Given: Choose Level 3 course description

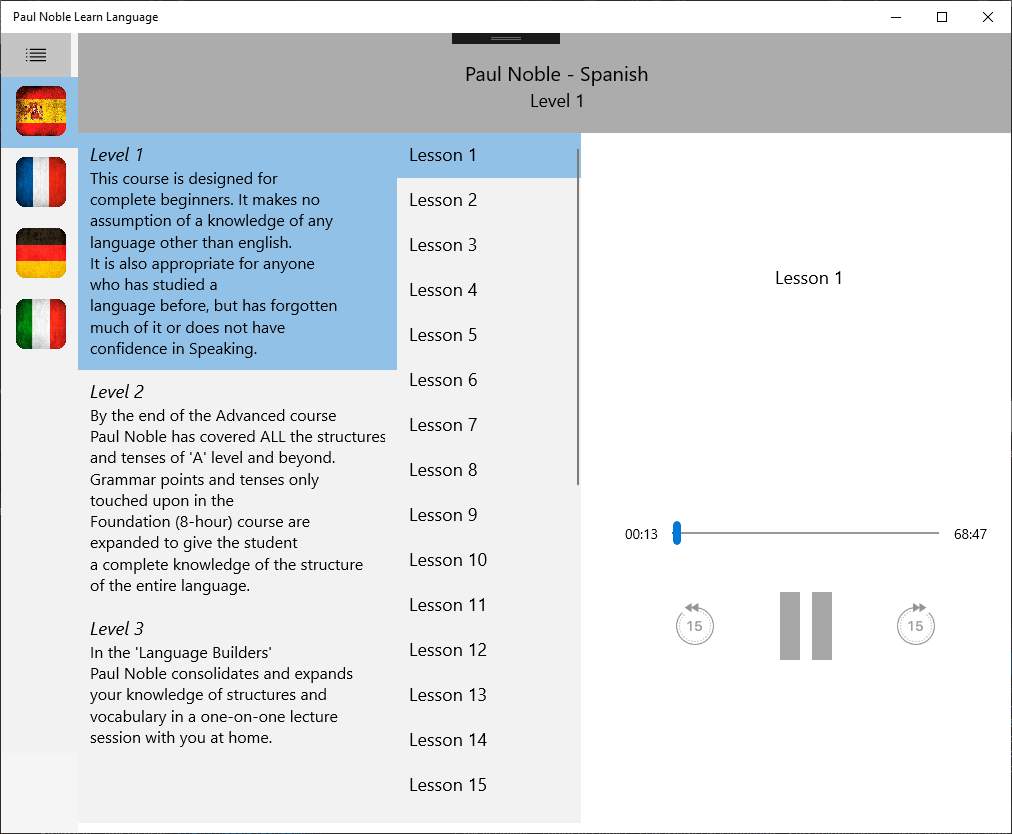Looking at the screenshot, I should (238, 683).
